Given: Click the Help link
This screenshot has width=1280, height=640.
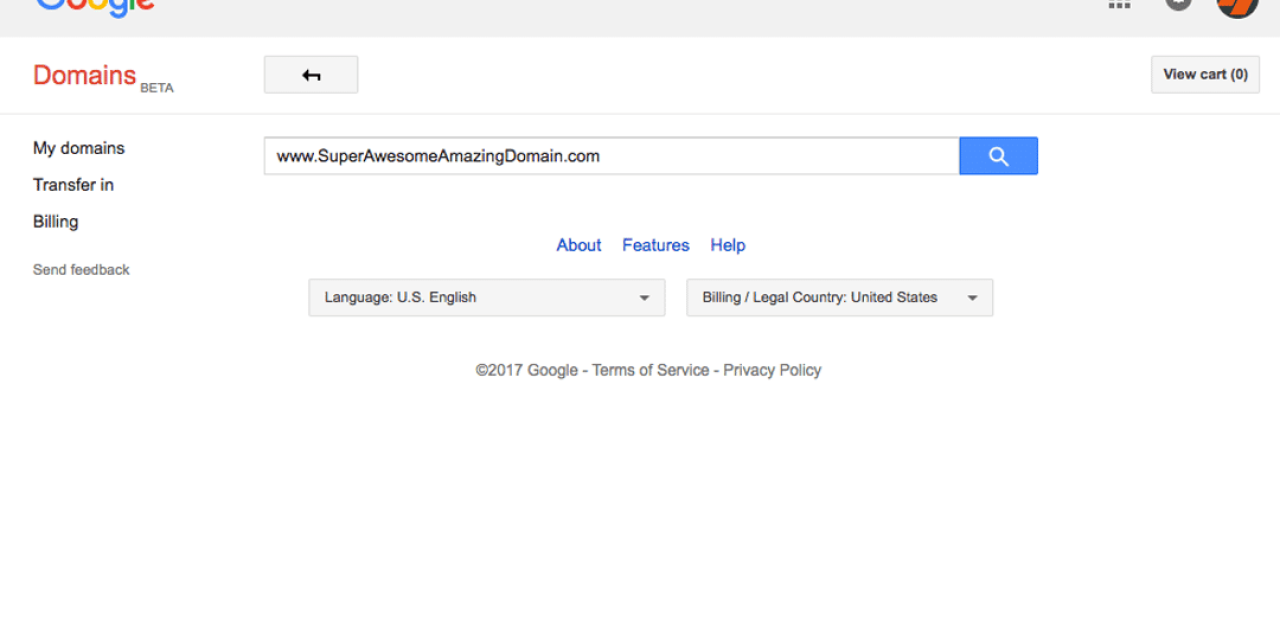Looking at the screenshot, I should pyautogui.click(x=728, y=245).
